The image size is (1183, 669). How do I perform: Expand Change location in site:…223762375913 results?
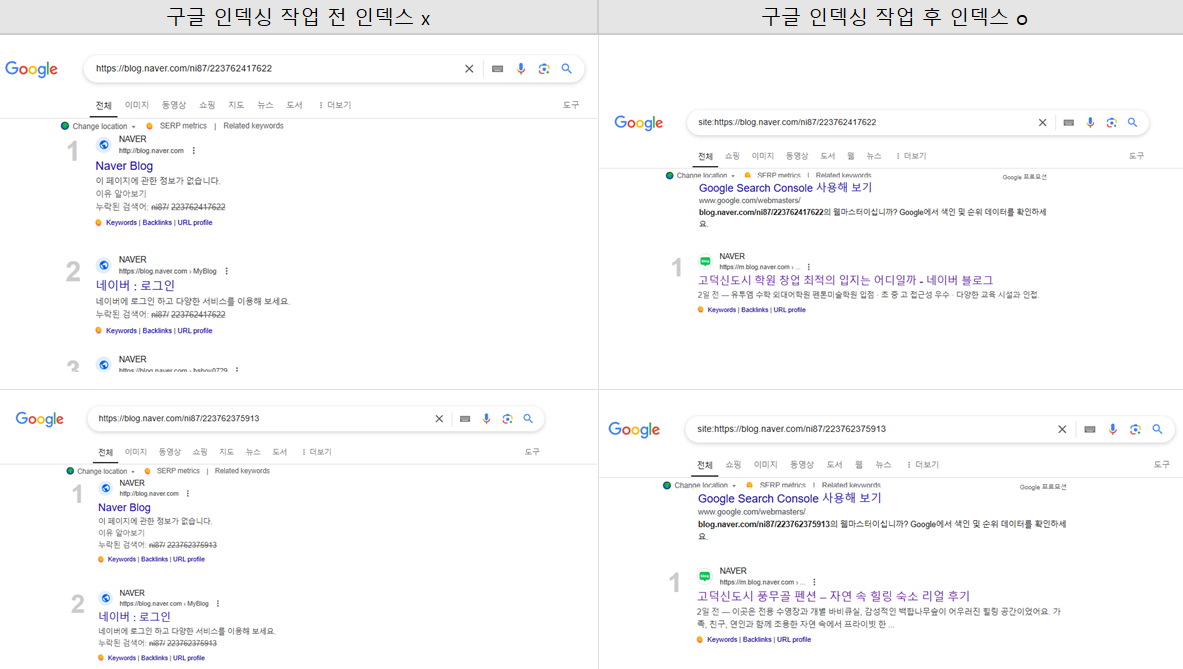[700, 486]
